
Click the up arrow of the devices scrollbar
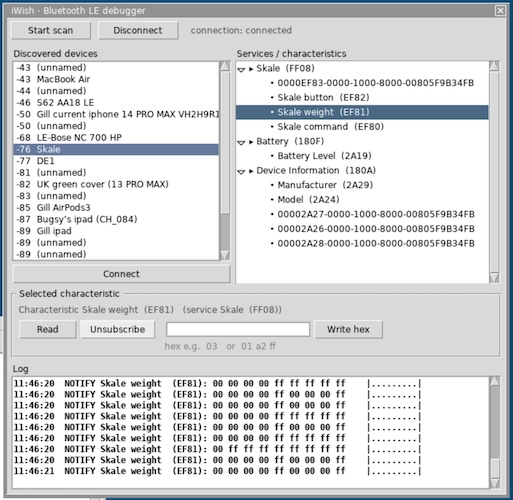pyautogui.click(x=225, y=66)
